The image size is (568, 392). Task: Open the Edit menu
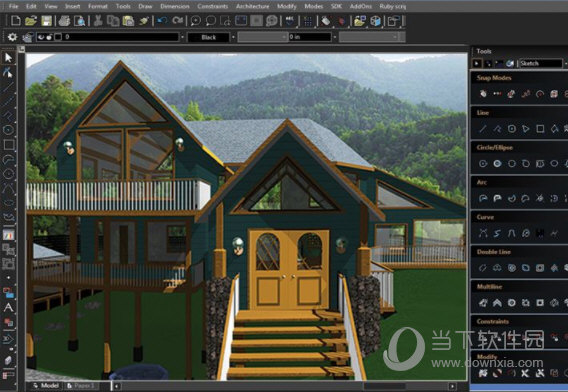[x=31, y=6]
